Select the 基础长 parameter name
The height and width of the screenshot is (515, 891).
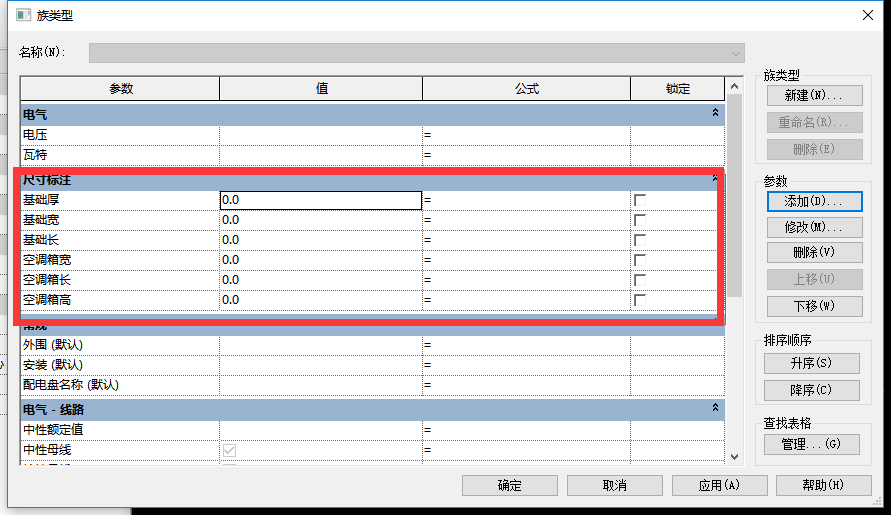pyautogui.click(x=41, y=240)
